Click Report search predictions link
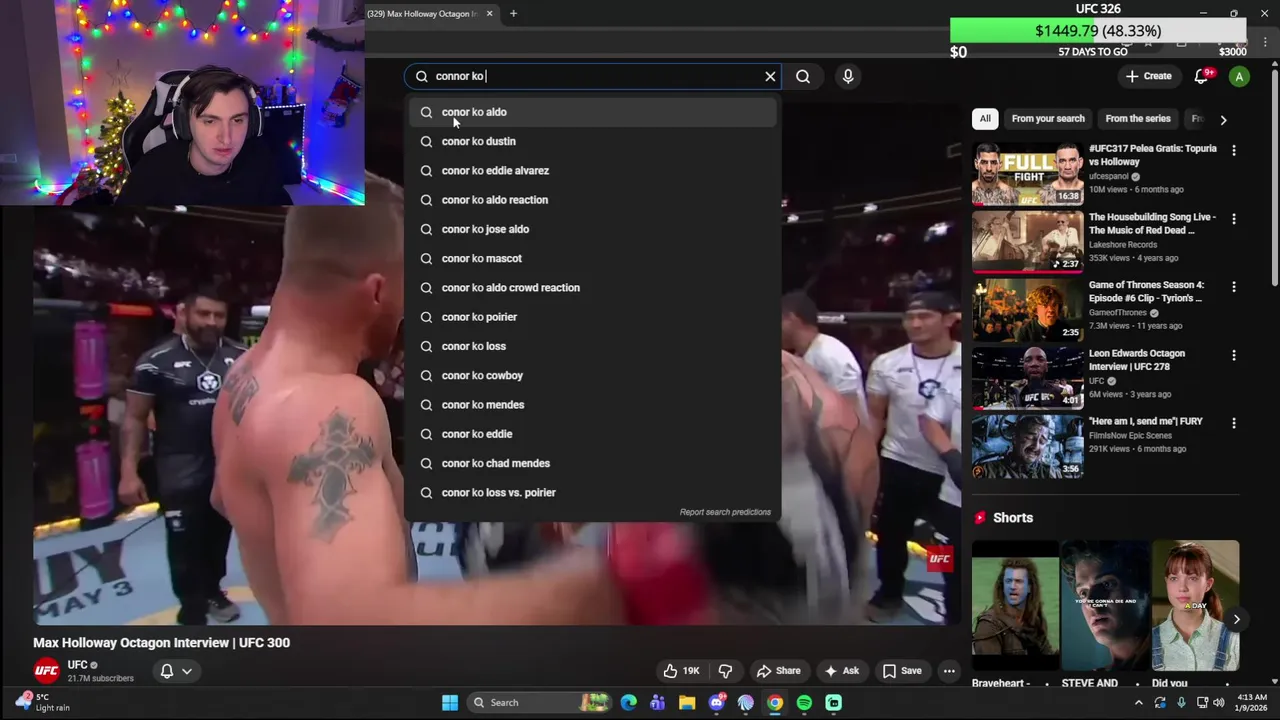 pyautogui.click(x=725, y=512)
